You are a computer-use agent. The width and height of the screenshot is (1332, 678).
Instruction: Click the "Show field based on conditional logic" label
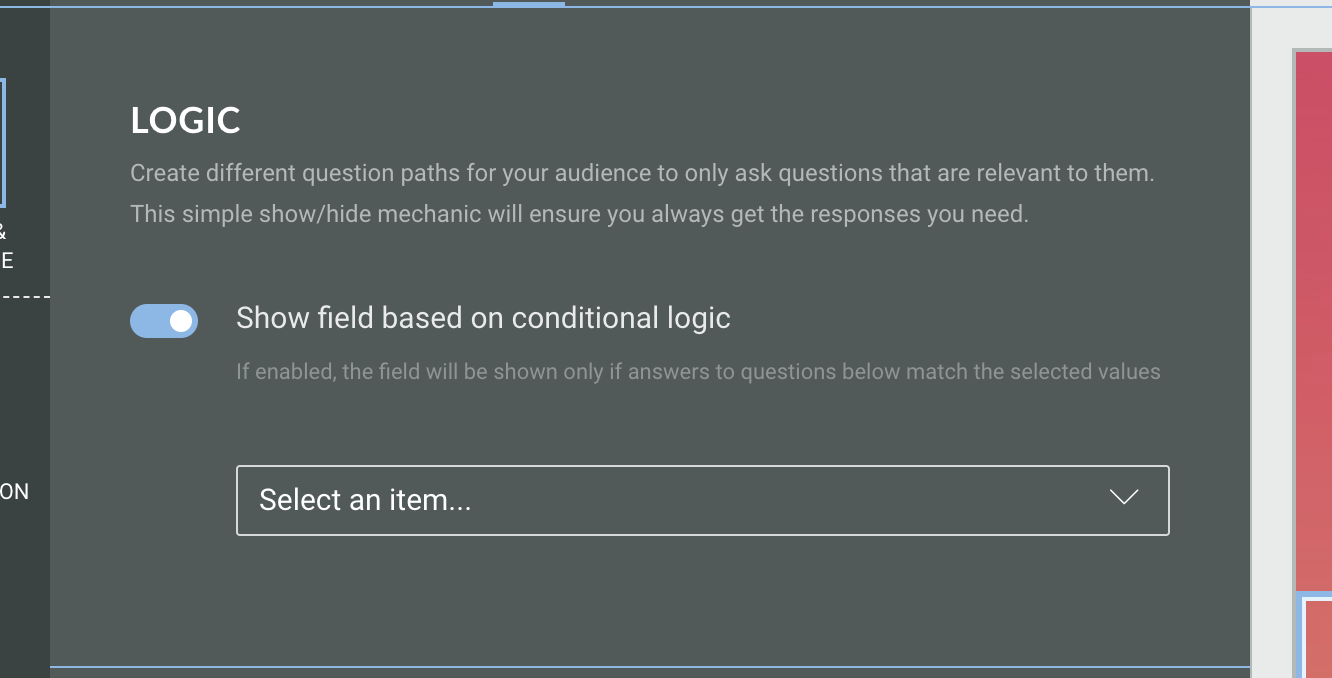(x=483, y=318)
